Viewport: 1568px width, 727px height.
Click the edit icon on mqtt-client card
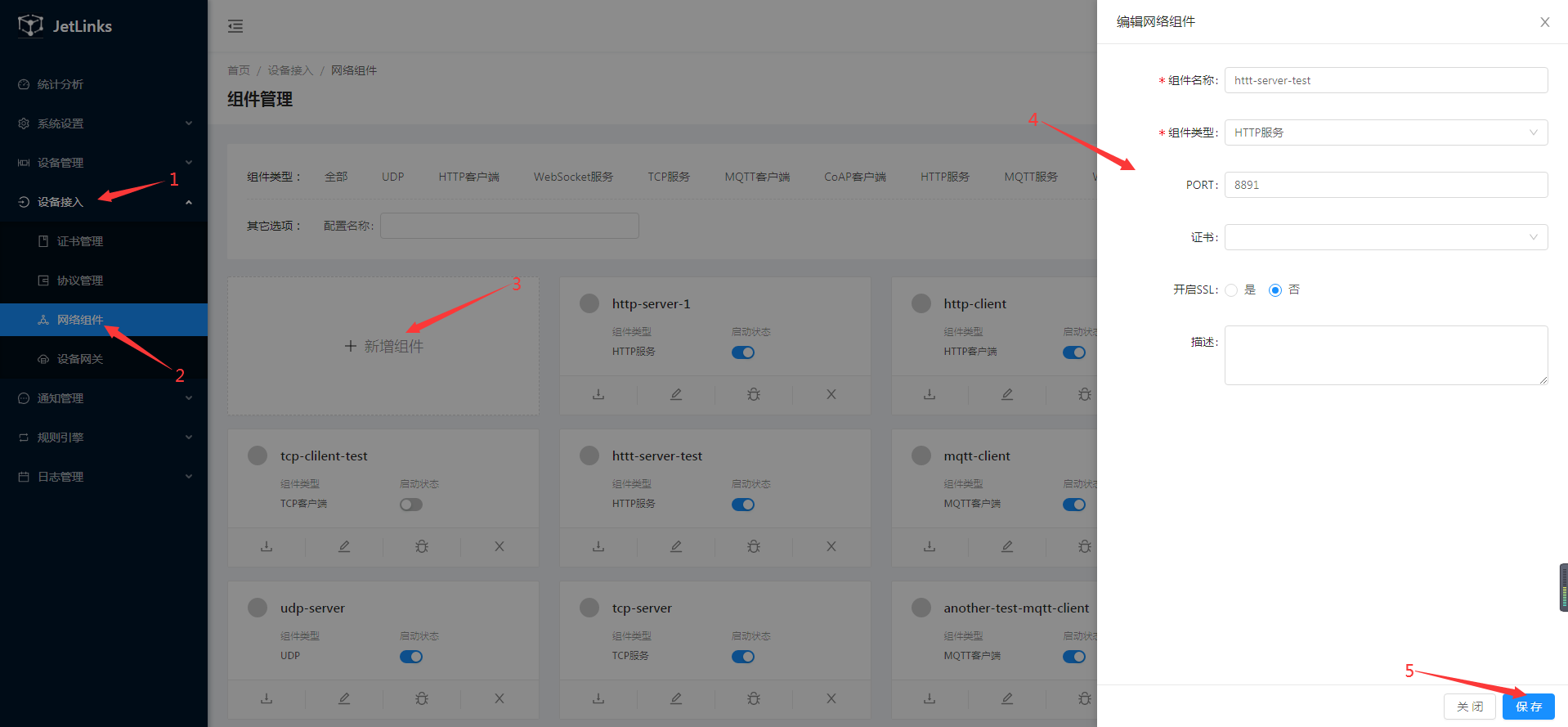1007,546
